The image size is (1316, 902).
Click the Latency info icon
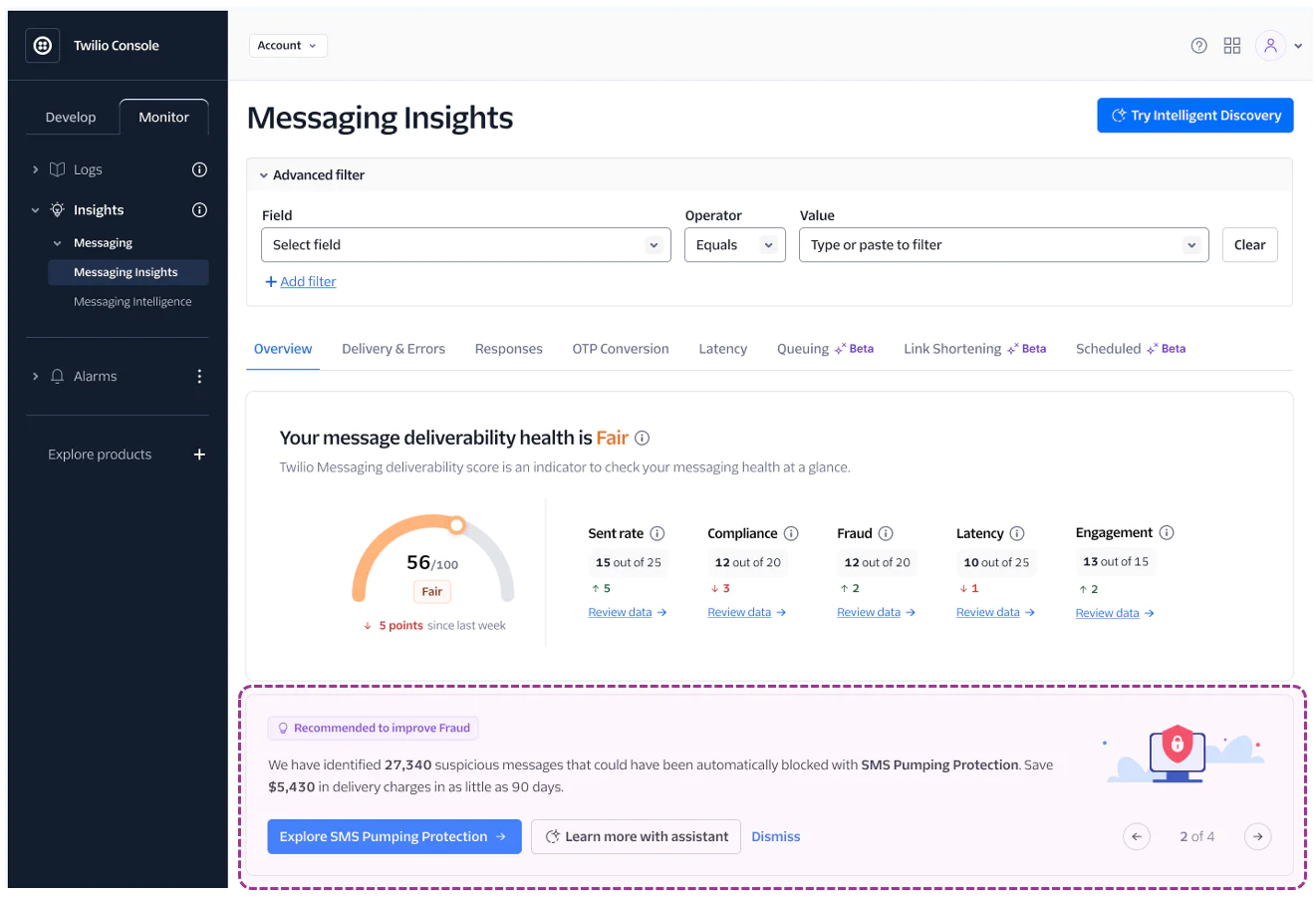pyautogui.click(x=1017, y=534)
